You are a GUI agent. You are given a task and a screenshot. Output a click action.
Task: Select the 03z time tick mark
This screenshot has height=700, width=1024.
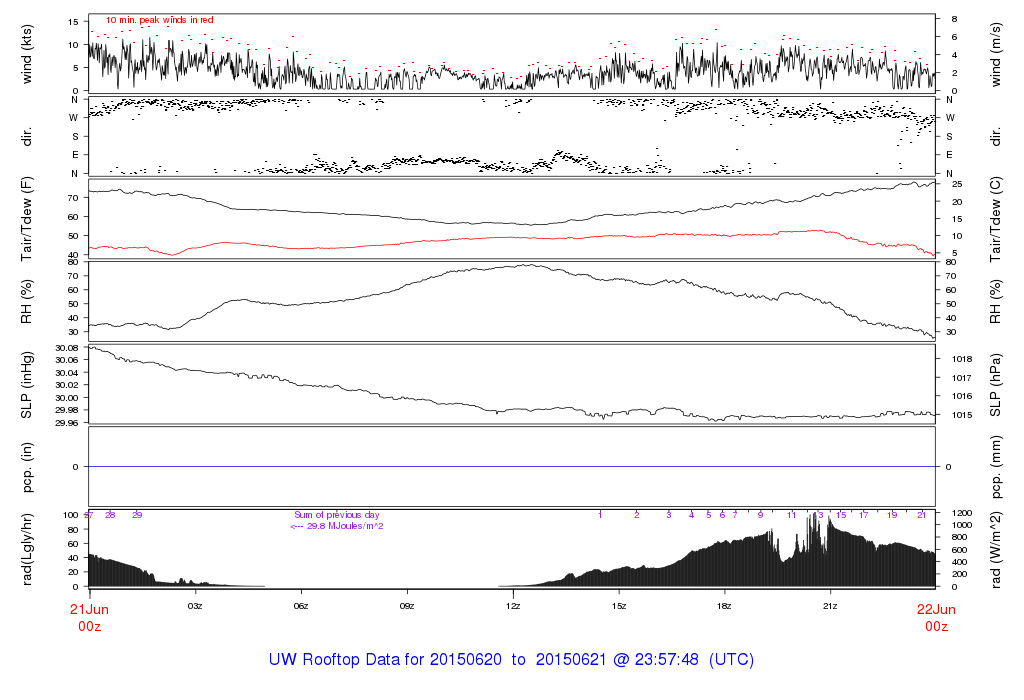click(x=195, y=606)
